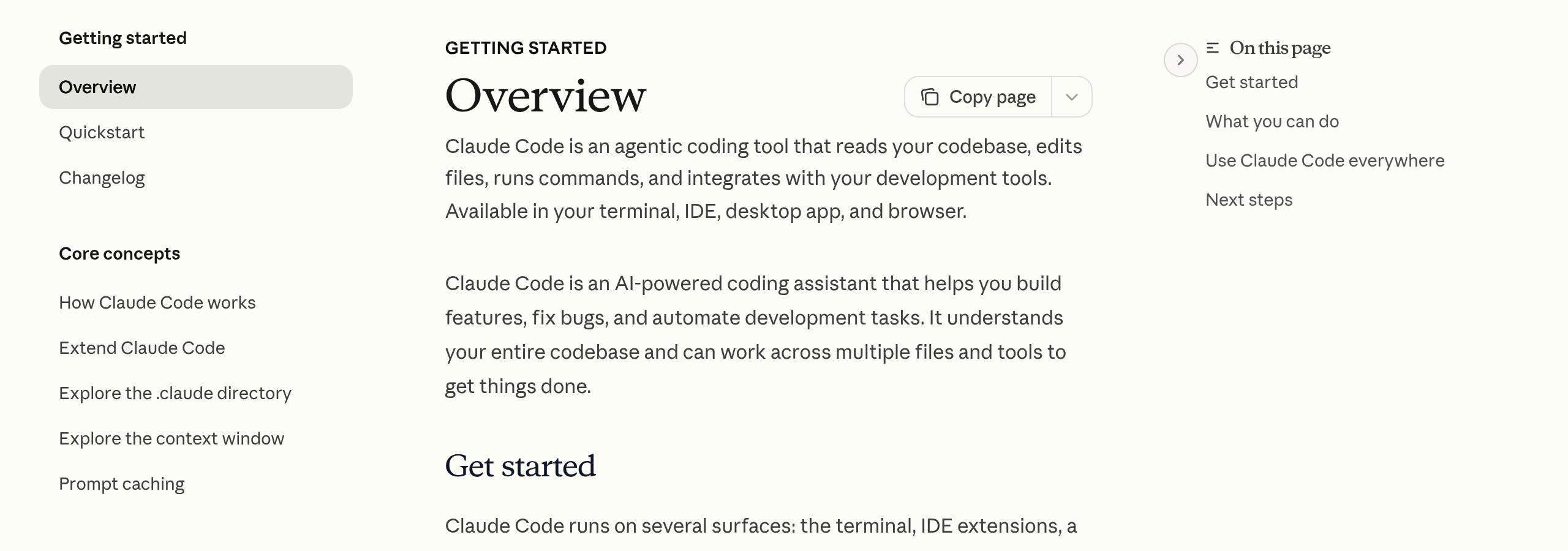Open the Copy page dropdown arrow
The width and height of the screenshot is (1568, 551).
tap(1071, 97)
